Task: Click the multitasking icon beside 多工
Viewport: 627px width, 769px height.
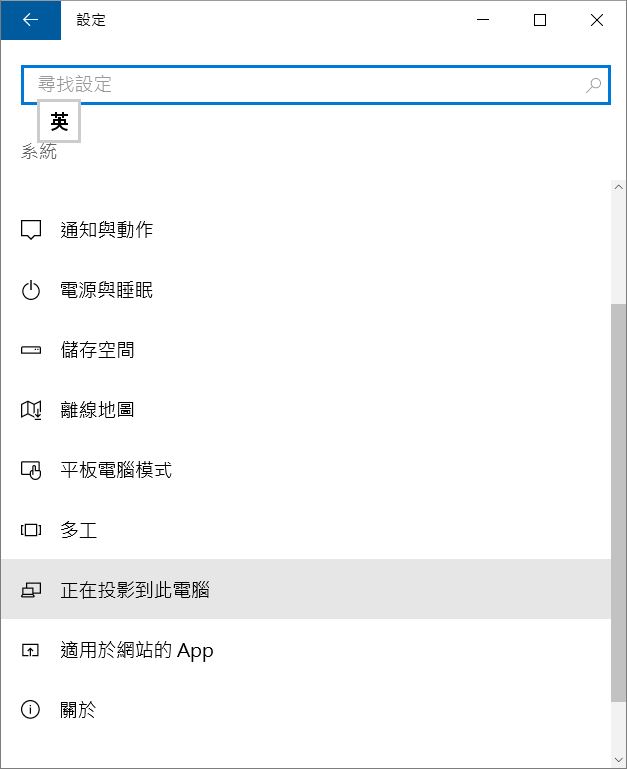Action: tap(30, 530)
